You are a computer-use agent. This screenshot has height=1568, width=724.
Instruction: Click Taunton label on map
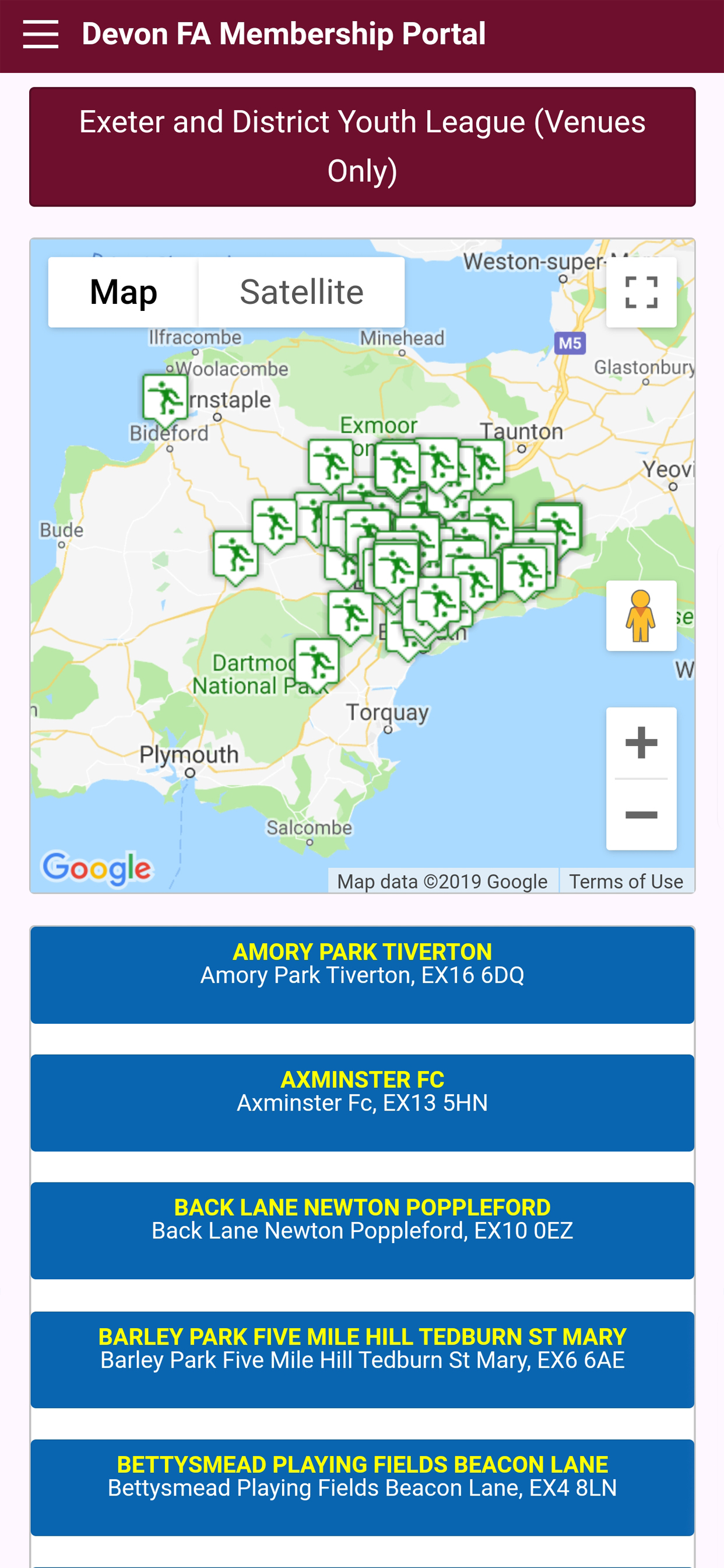coord(521,432)
